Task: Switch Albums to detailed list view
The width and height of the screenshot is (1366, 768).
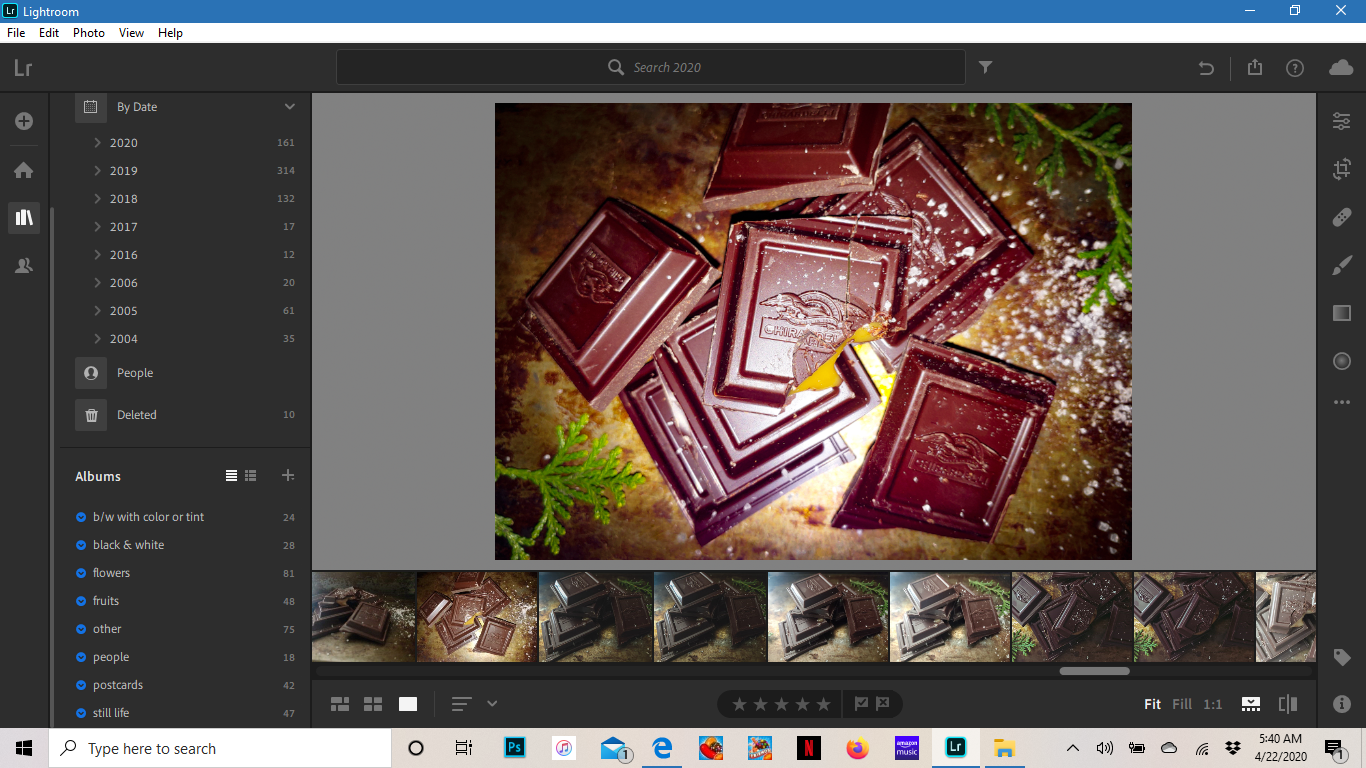Action: (251, 476)
